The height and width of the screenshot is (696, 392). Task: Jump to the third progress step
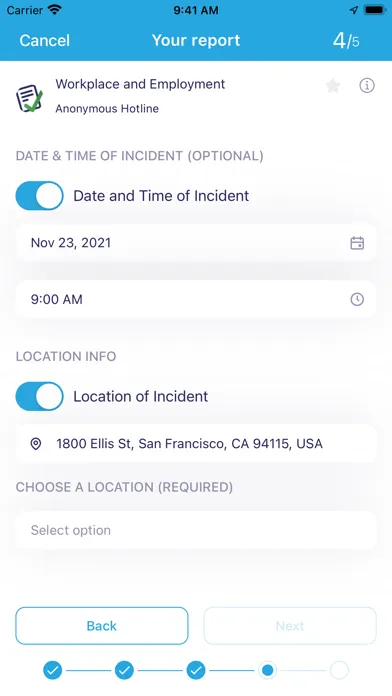tap(196, 670)
